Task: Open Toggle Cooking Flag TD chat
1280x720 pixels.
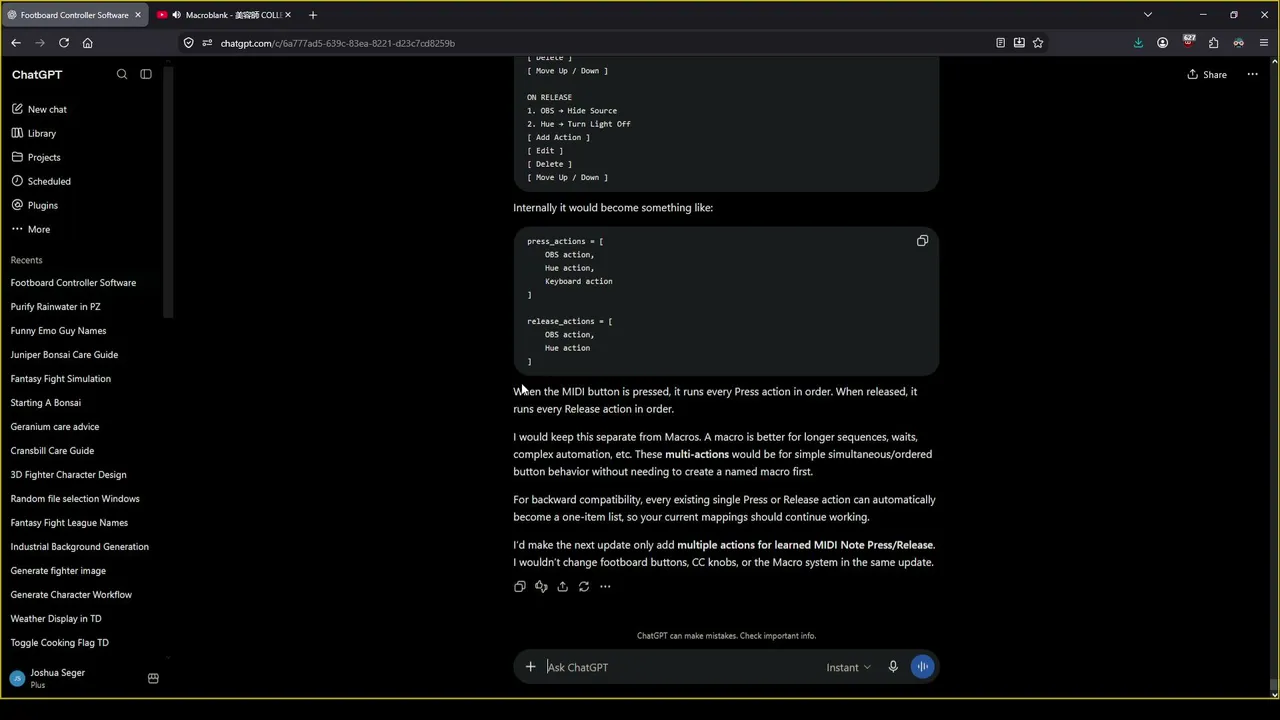Action: pos(59,643)
